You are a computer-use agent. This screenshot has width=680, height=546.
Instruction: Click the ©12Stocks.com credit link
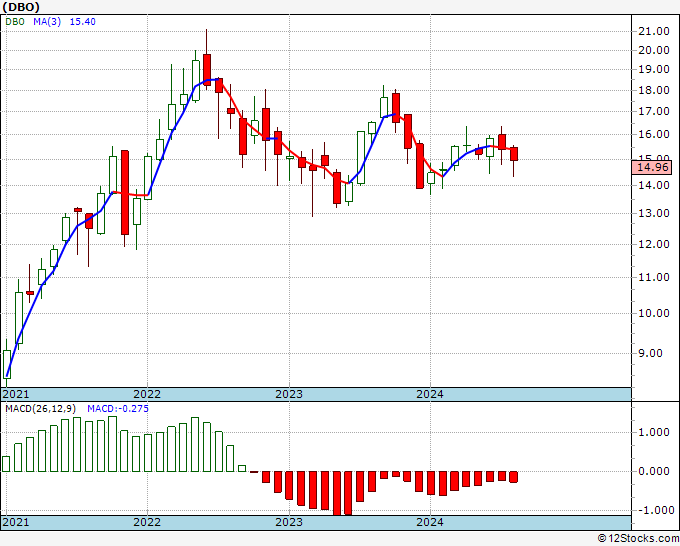[x=638, y=539]
